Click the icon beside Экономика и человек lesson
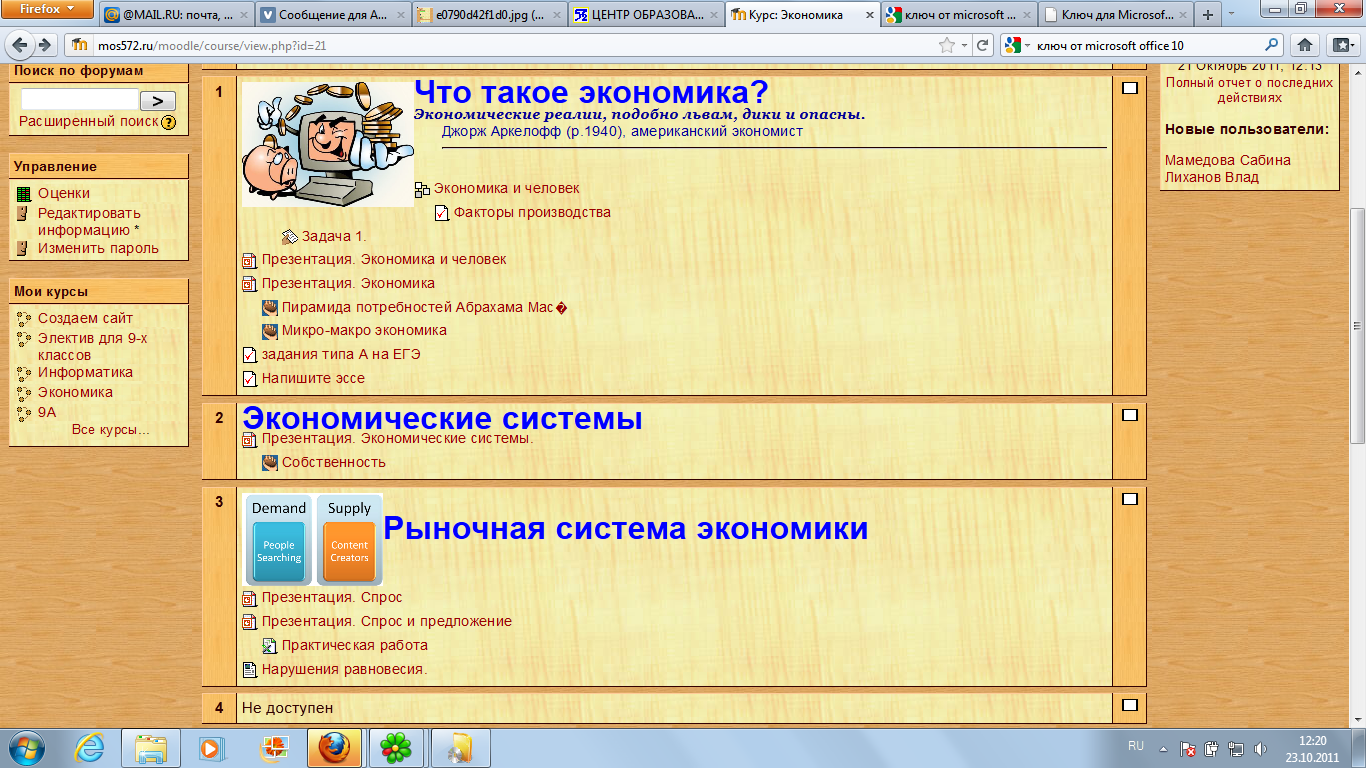The image size is (1366, 768). [422, 189]
